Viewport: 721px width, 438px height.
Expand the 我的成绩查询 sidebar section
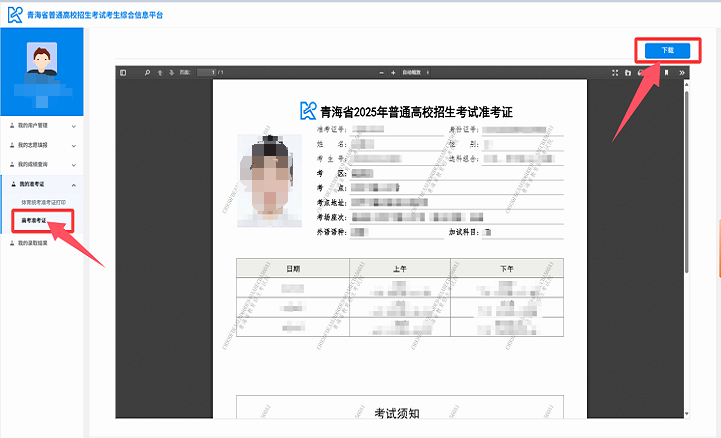(41, 164)
